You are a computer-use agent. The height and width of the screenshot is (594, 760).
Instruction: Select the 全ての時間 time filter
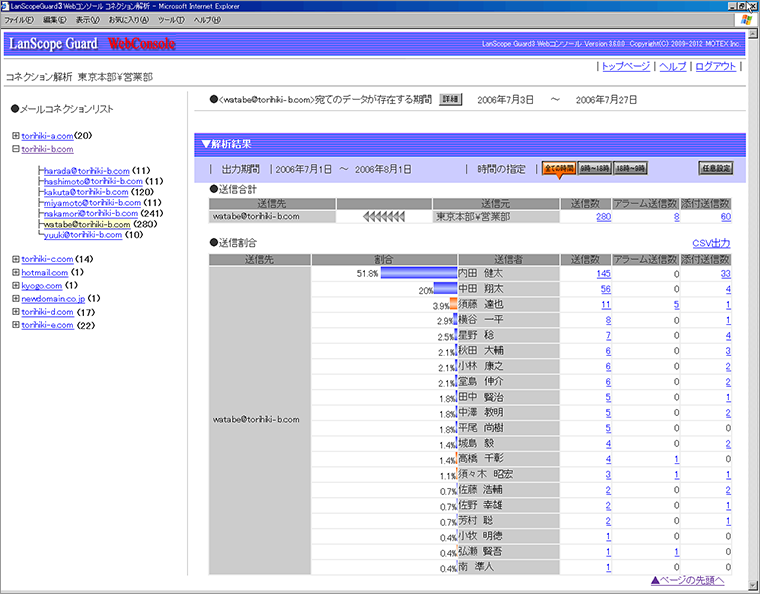(559, 168)
